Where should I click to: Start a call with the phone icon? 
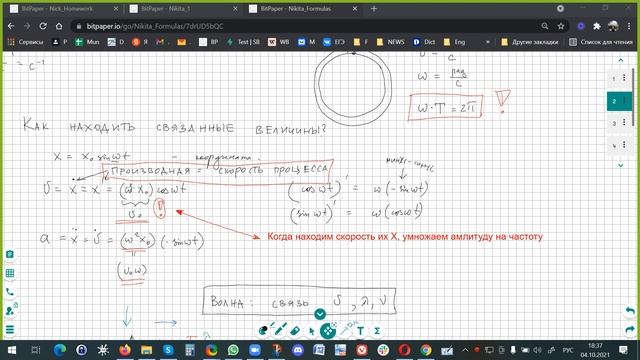point(10,292)
